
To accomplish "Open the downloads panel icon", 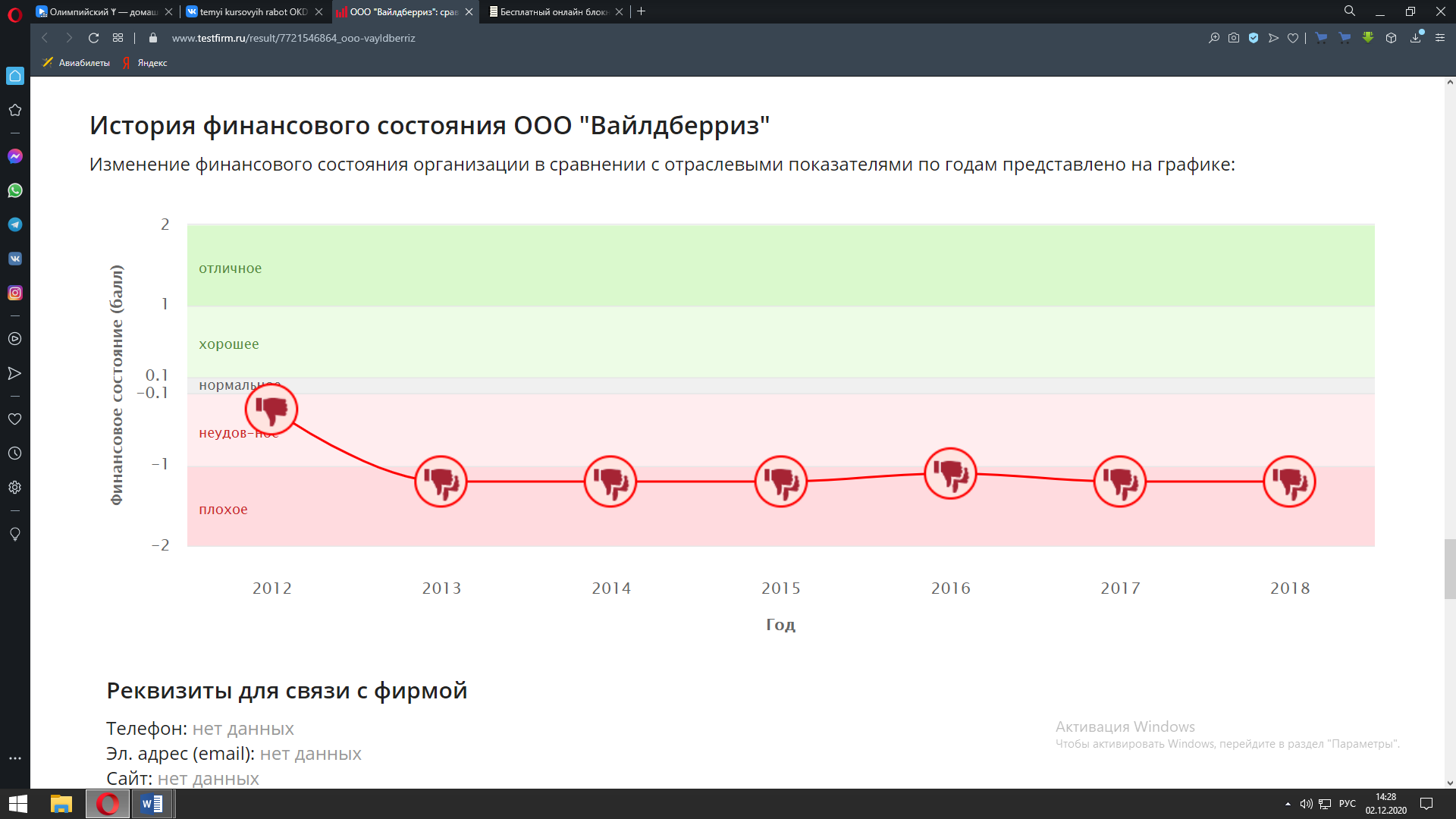I will [x=1416, y=38].
